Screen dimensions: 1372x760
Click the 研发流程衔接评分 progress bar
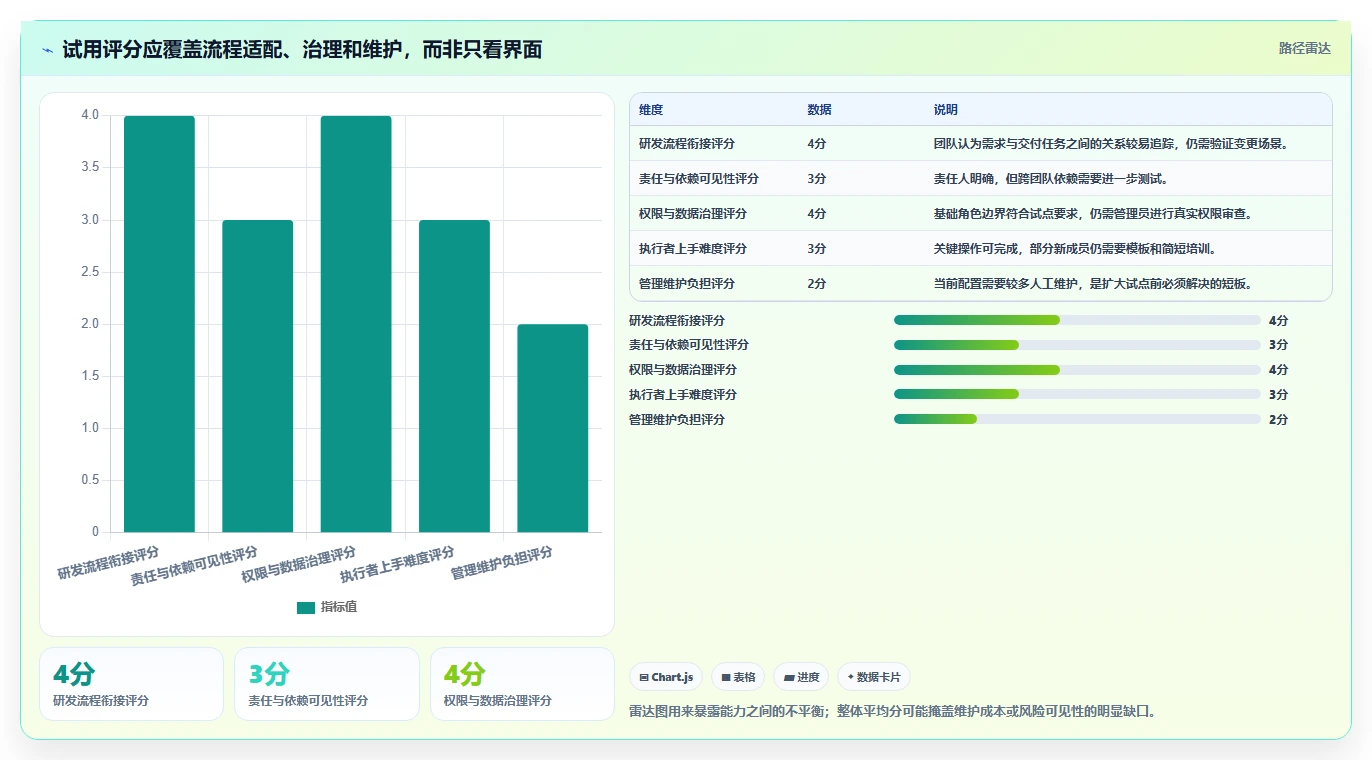pyautogui.click(x=1077, y=320)
